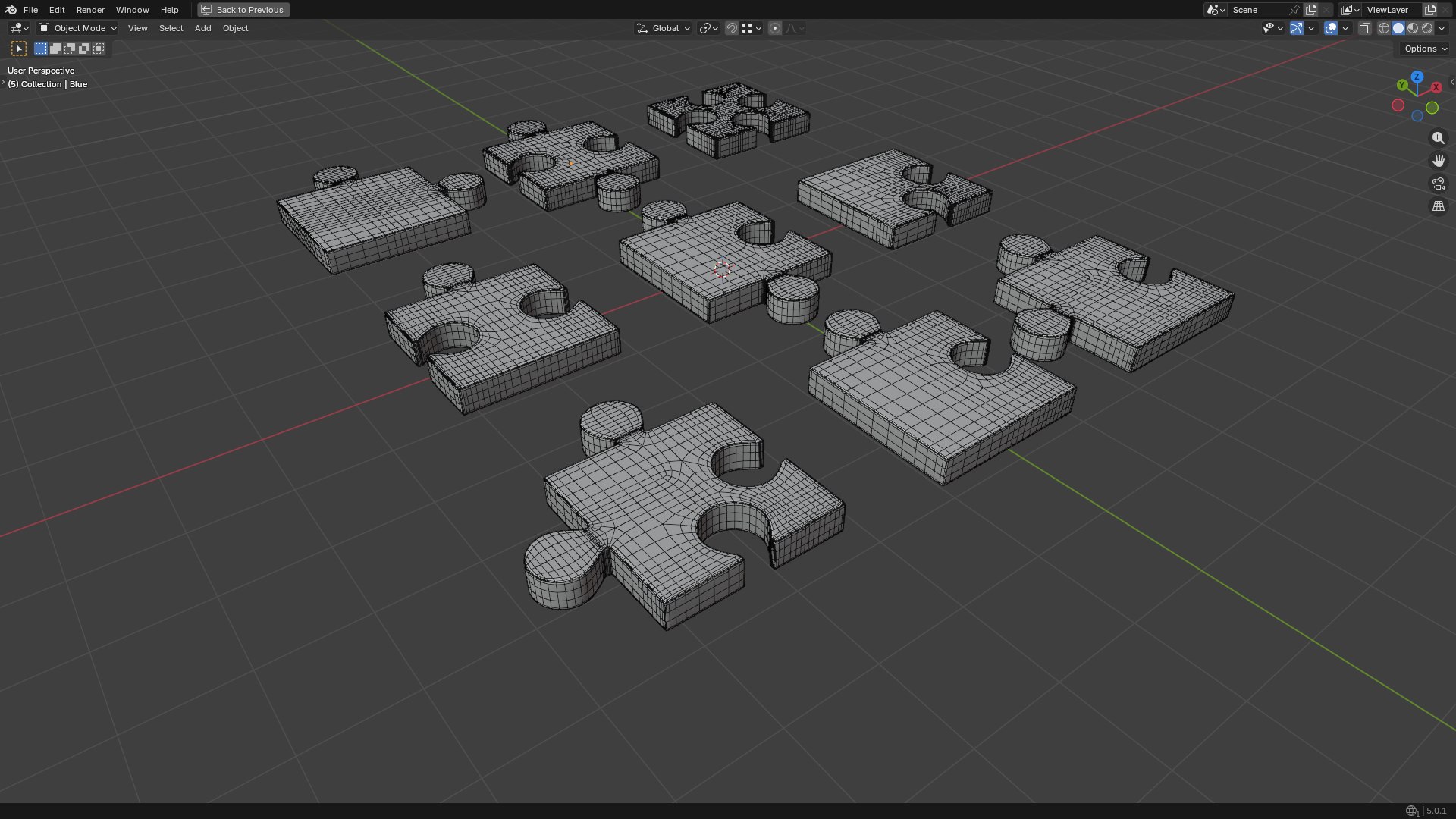Click the positive X axis gizmo handle

1436,87
